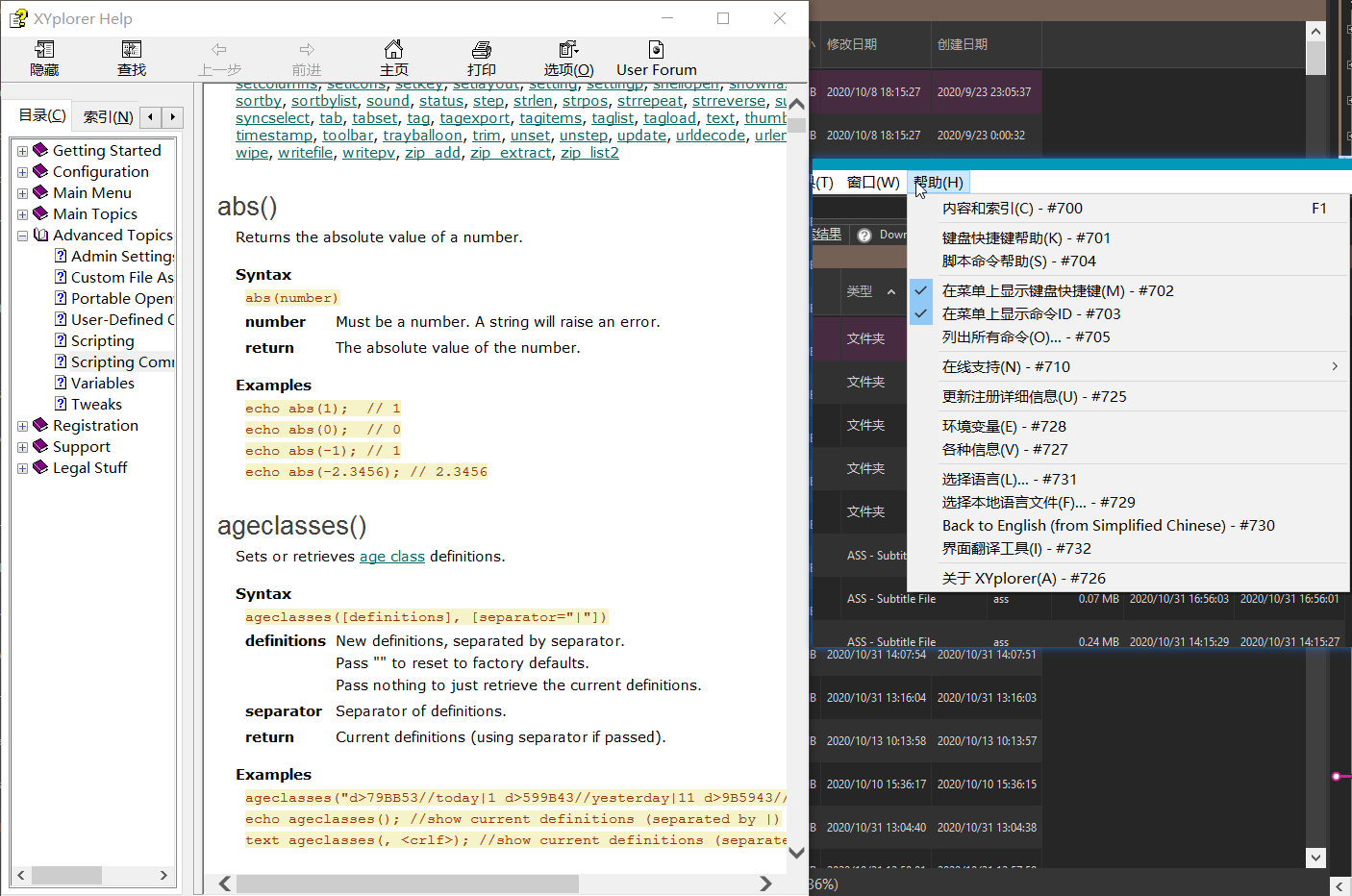Click the Scripting topic page icon
This screenshot has width=1352, height=896.
[x=61, y=340]
